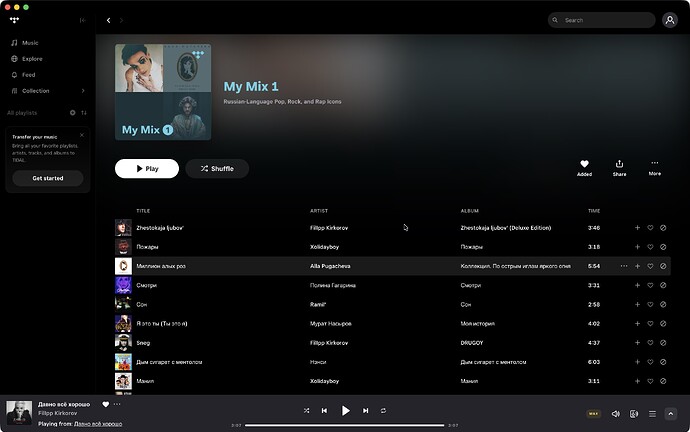This screenshot has height=432, width=690.
Task: Favorite the Смотри track
Action: (x=650, y=285)
